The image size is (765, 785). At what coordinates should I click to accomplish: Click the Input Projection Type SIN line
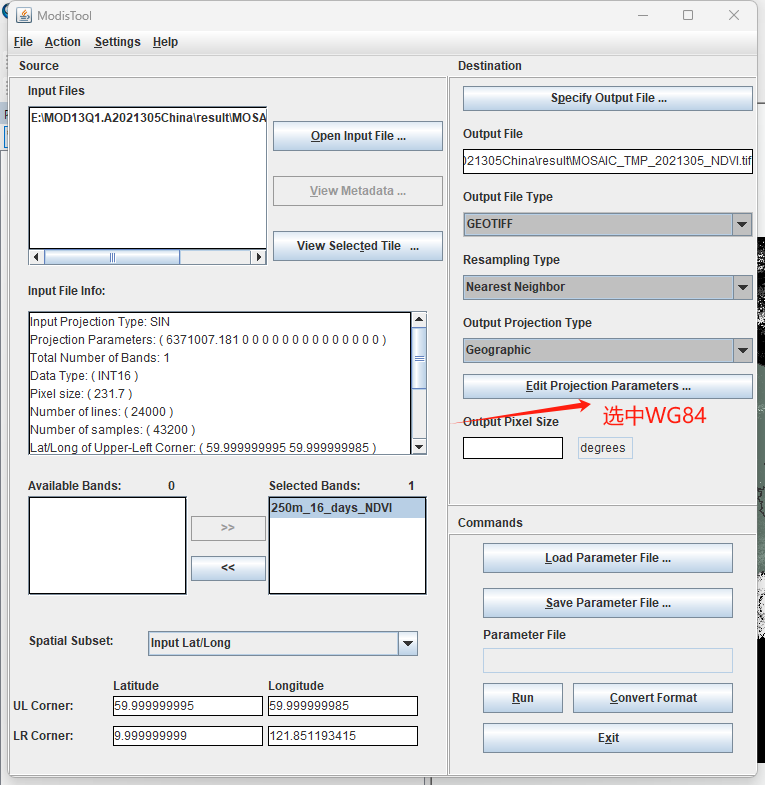100,322
